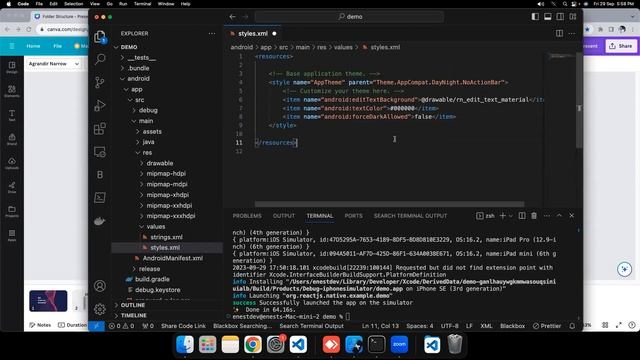This screenshot has width=640, height=360.
Task: Collapse the android folder
Action: pyautogui.click(x=138, y=79)
